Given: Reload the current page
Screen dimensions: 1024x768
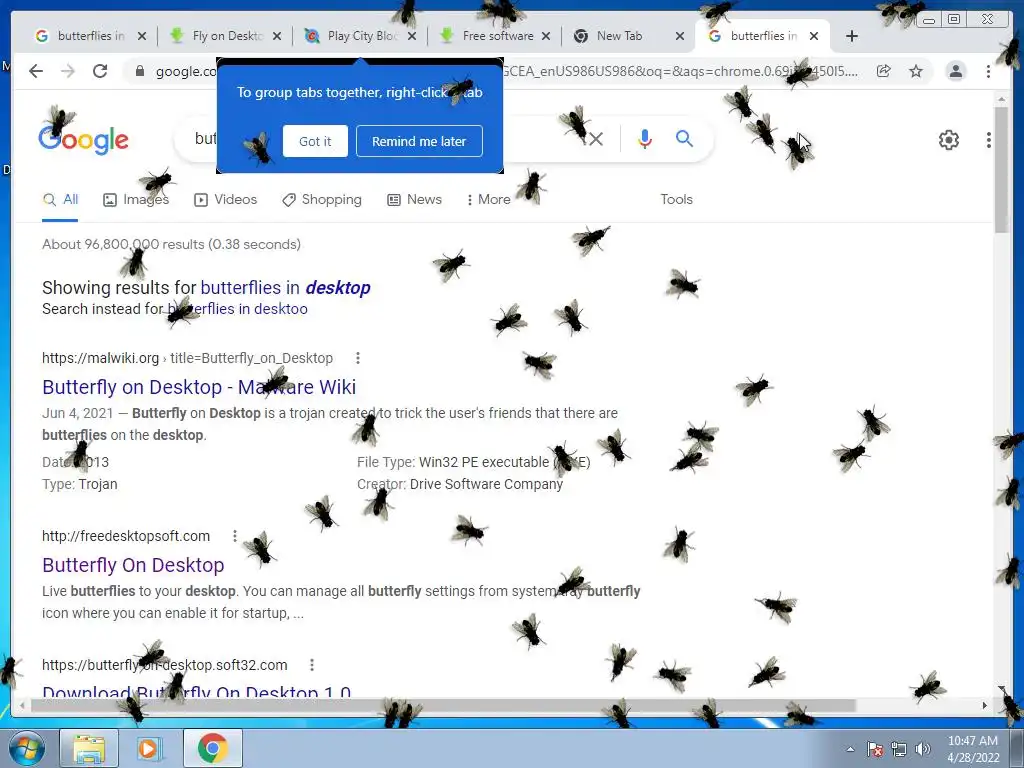Looking at the screenshot, I should pyautogui.click(x=100, y=71).
